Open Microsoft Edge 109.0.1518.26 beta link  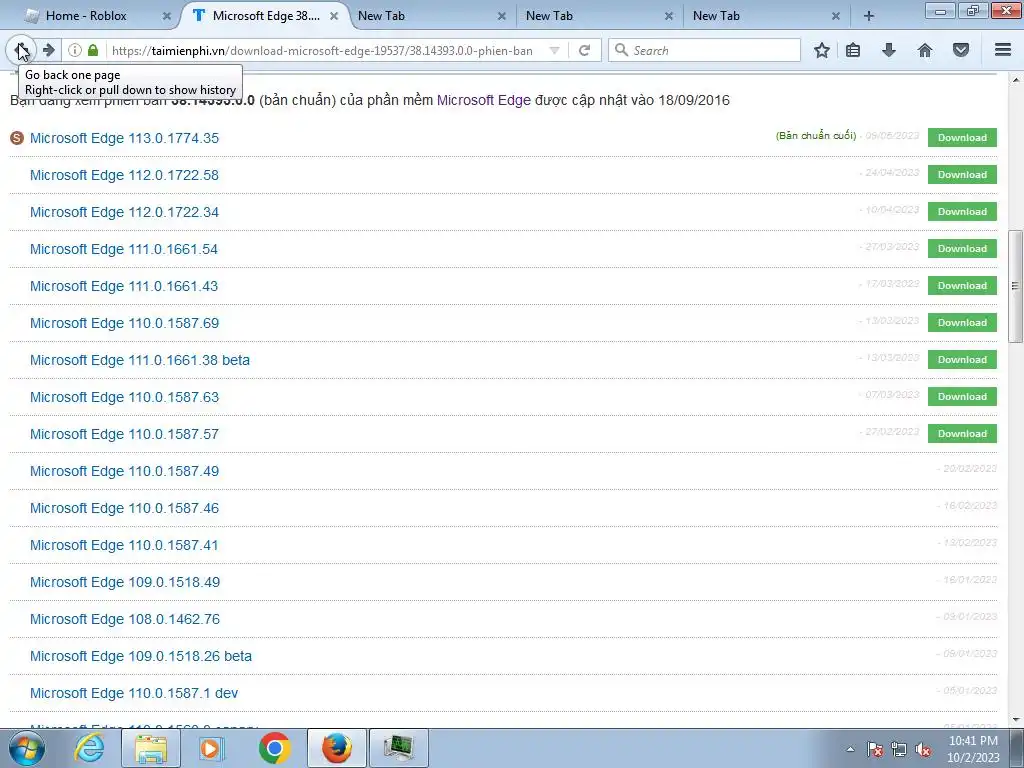pyautogui.click(x=140, y=656)
